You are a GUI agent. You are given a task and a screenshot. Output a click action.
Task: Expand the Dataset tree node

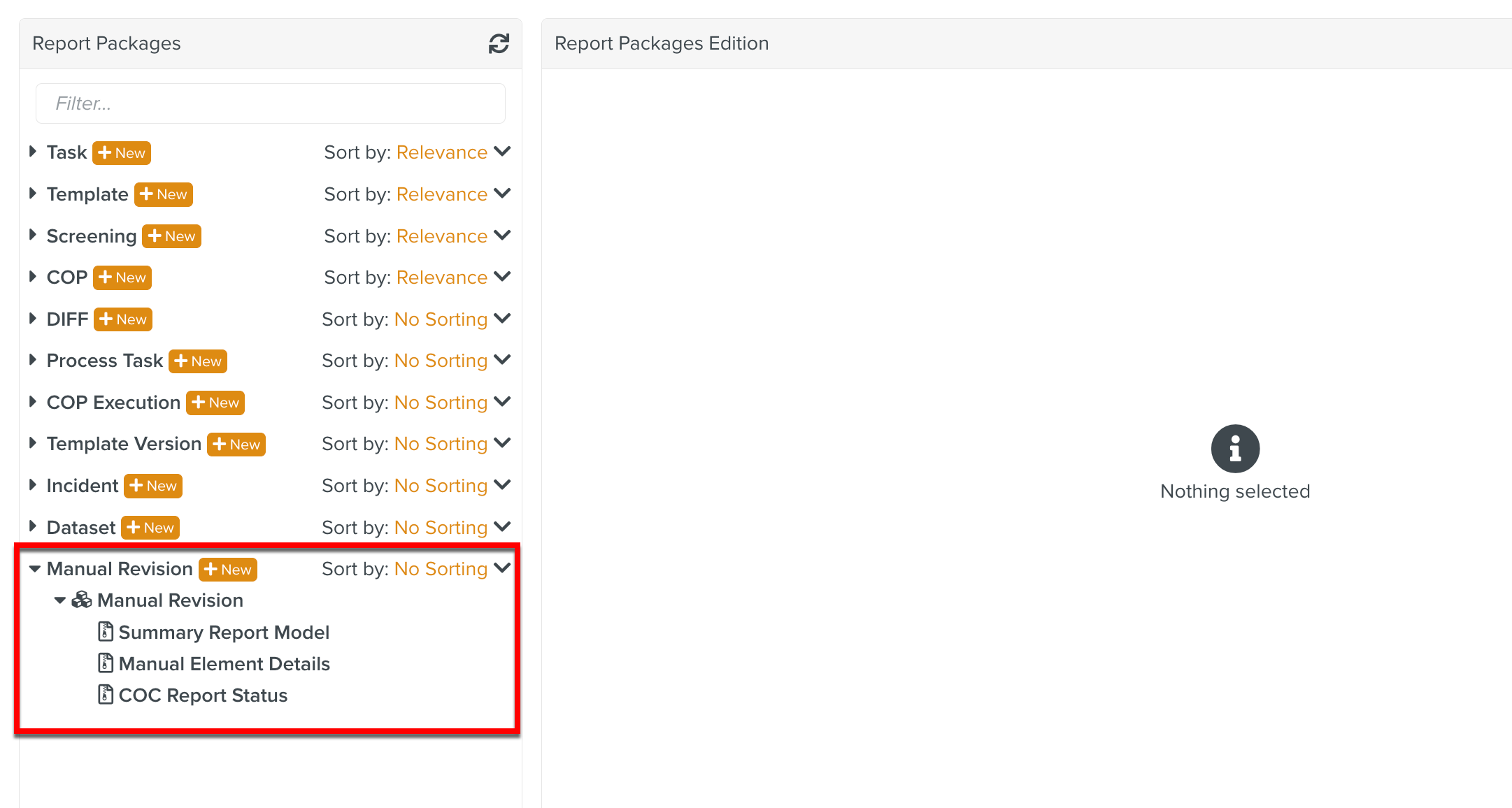(x=33, y=526)
